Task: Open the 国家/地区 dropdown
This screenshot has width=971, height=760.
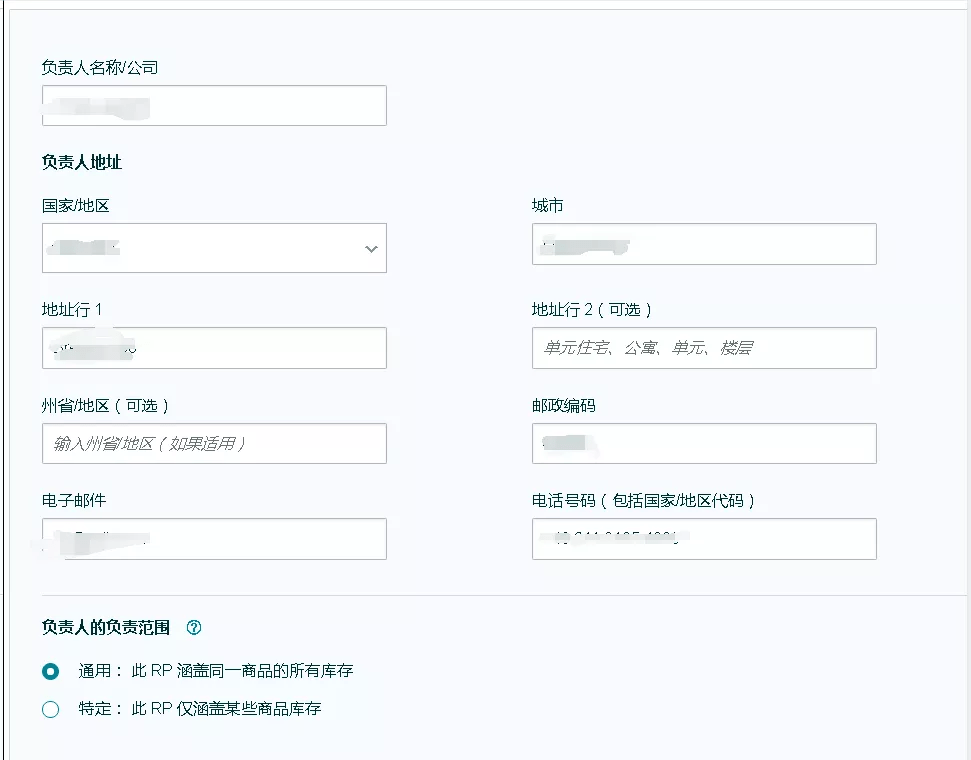Action: pos(214,248)
